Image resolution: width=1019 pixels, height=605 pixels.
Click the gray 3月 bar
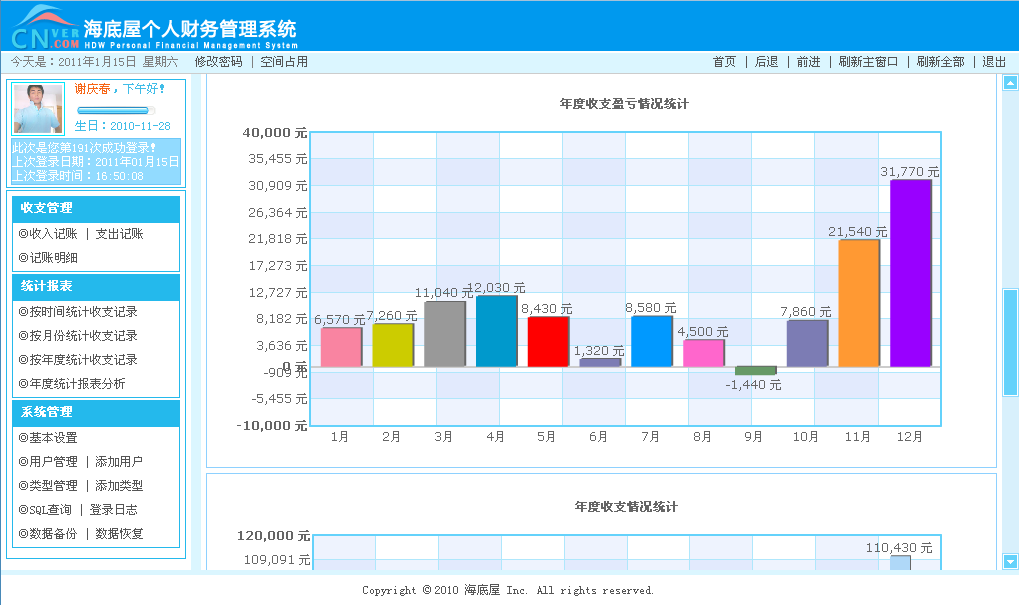click(445, 334)
